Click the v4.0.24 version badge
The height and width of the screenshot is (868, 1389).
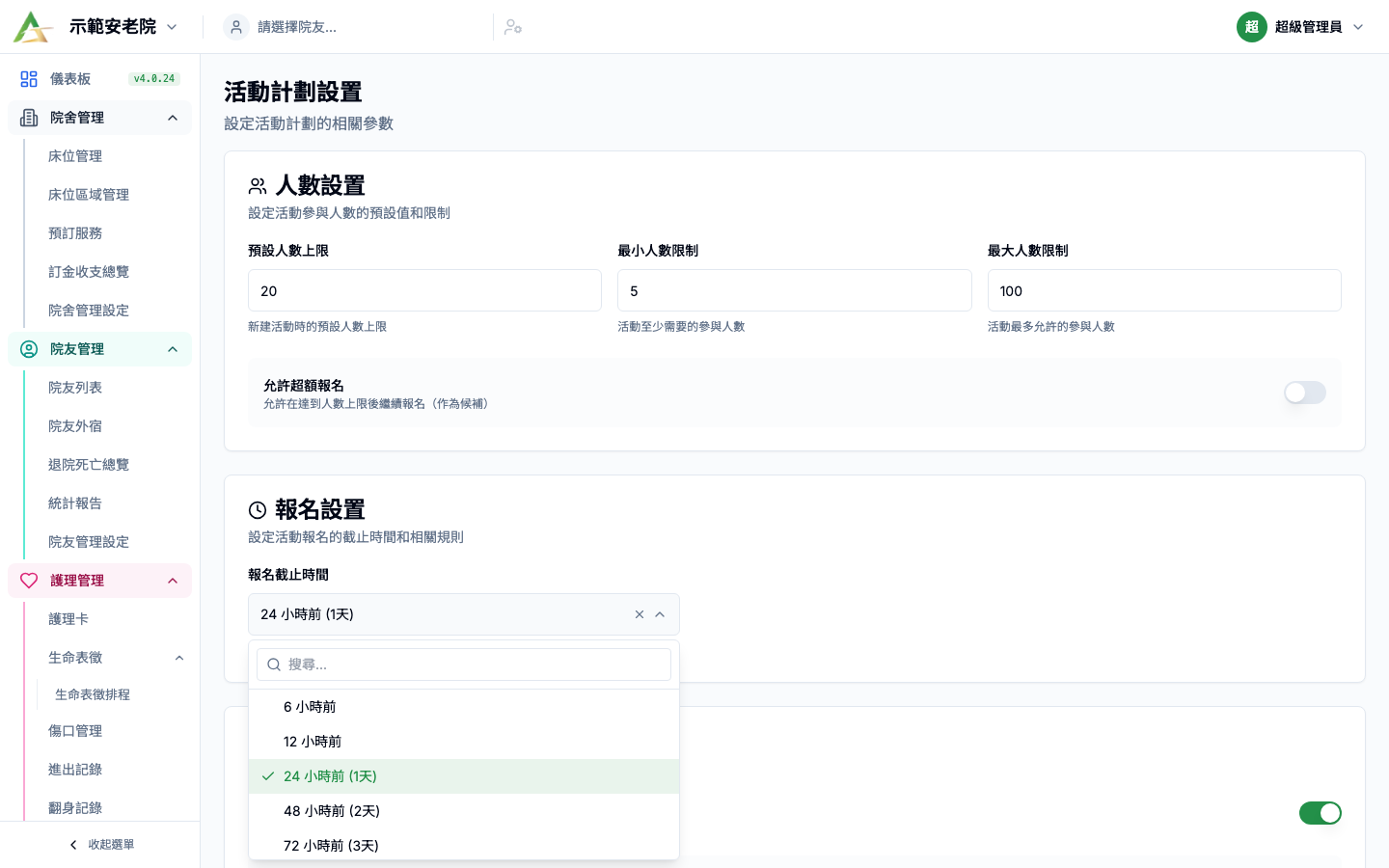[x=154, y=79]
